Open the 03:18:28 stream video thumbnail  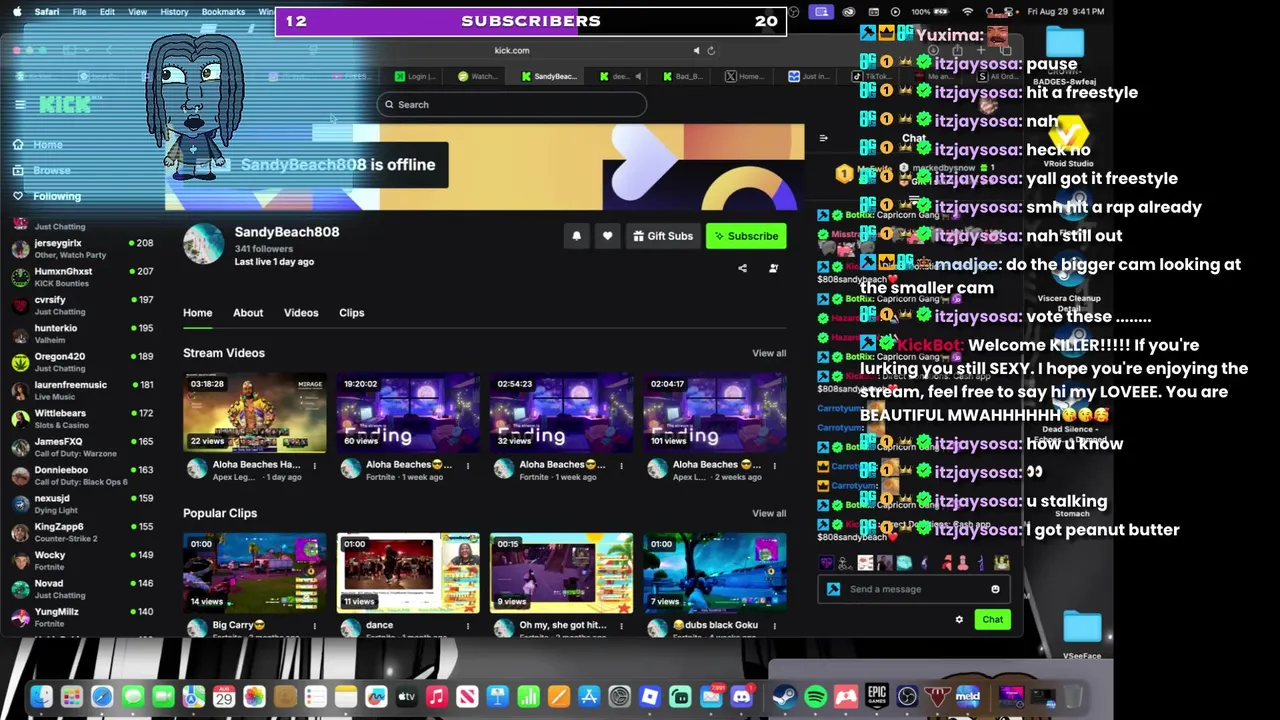tap(255, 412)
